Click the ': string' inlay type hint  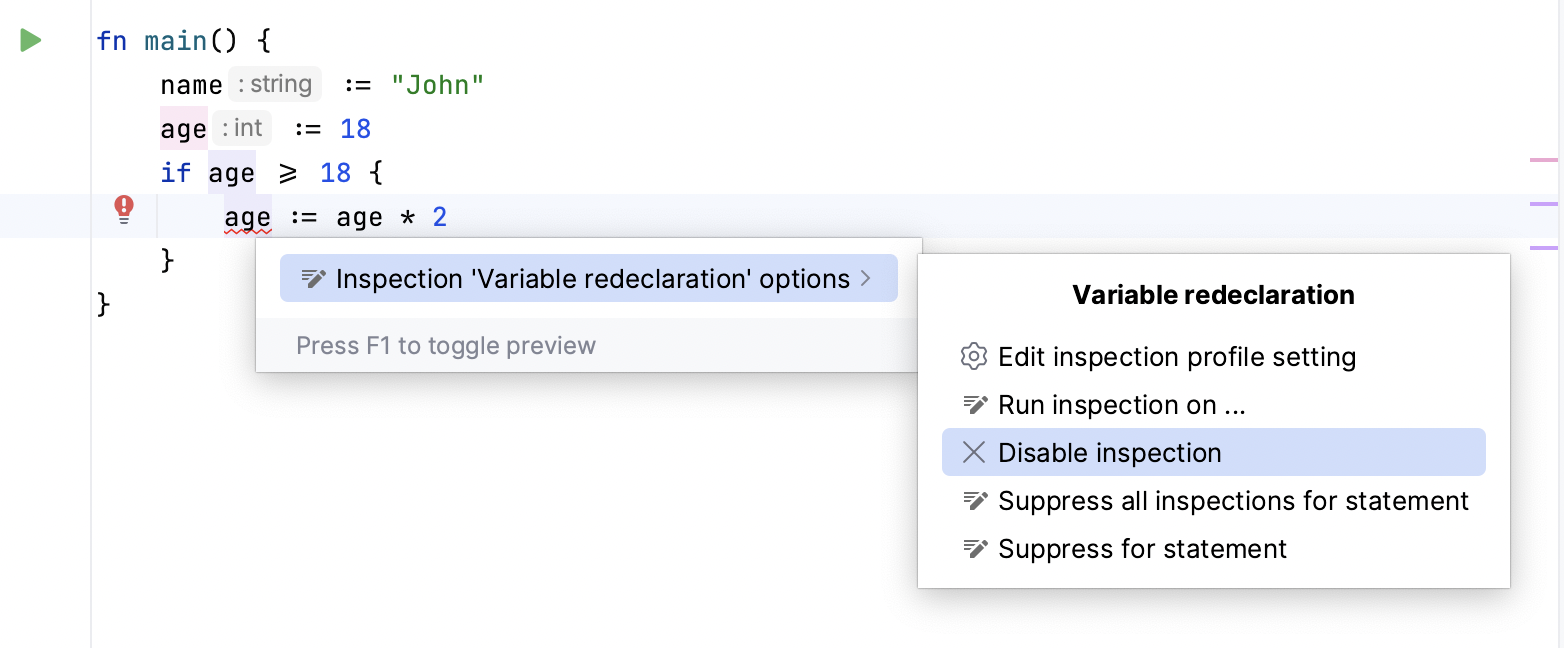275,83
